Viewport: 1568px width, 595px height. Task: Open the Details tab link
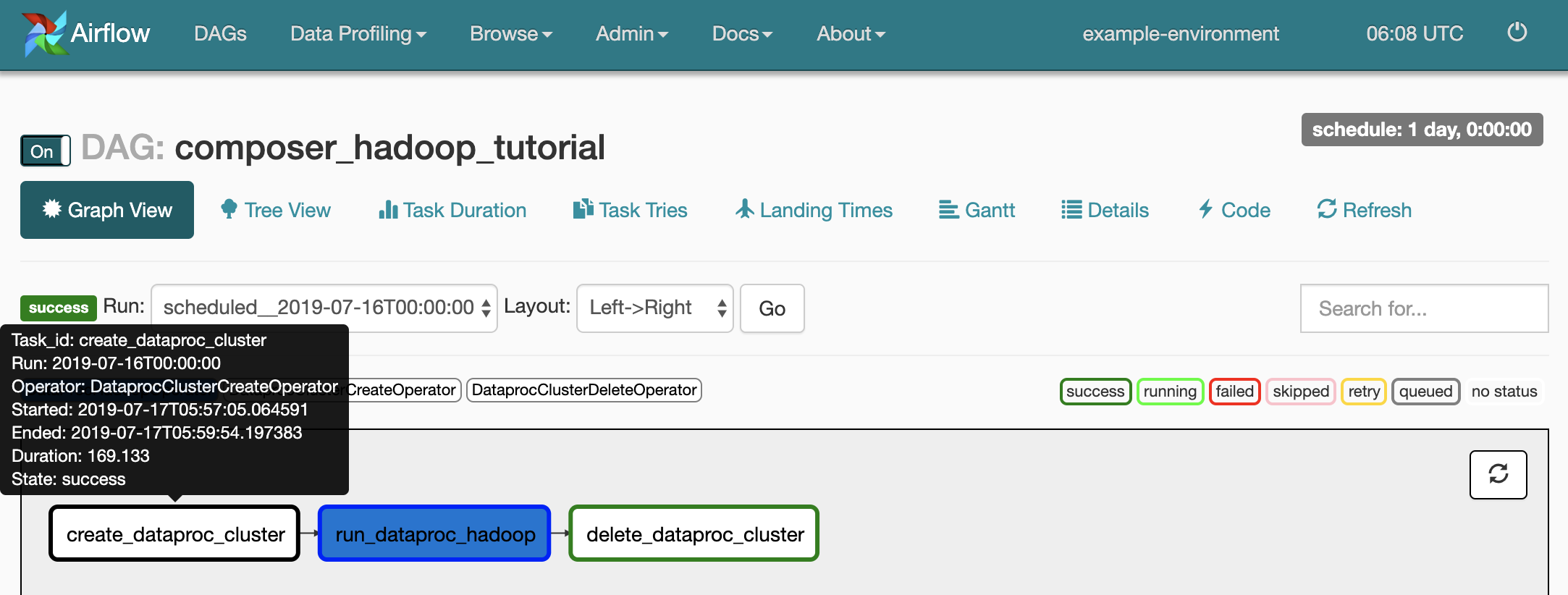(1105, 210)
